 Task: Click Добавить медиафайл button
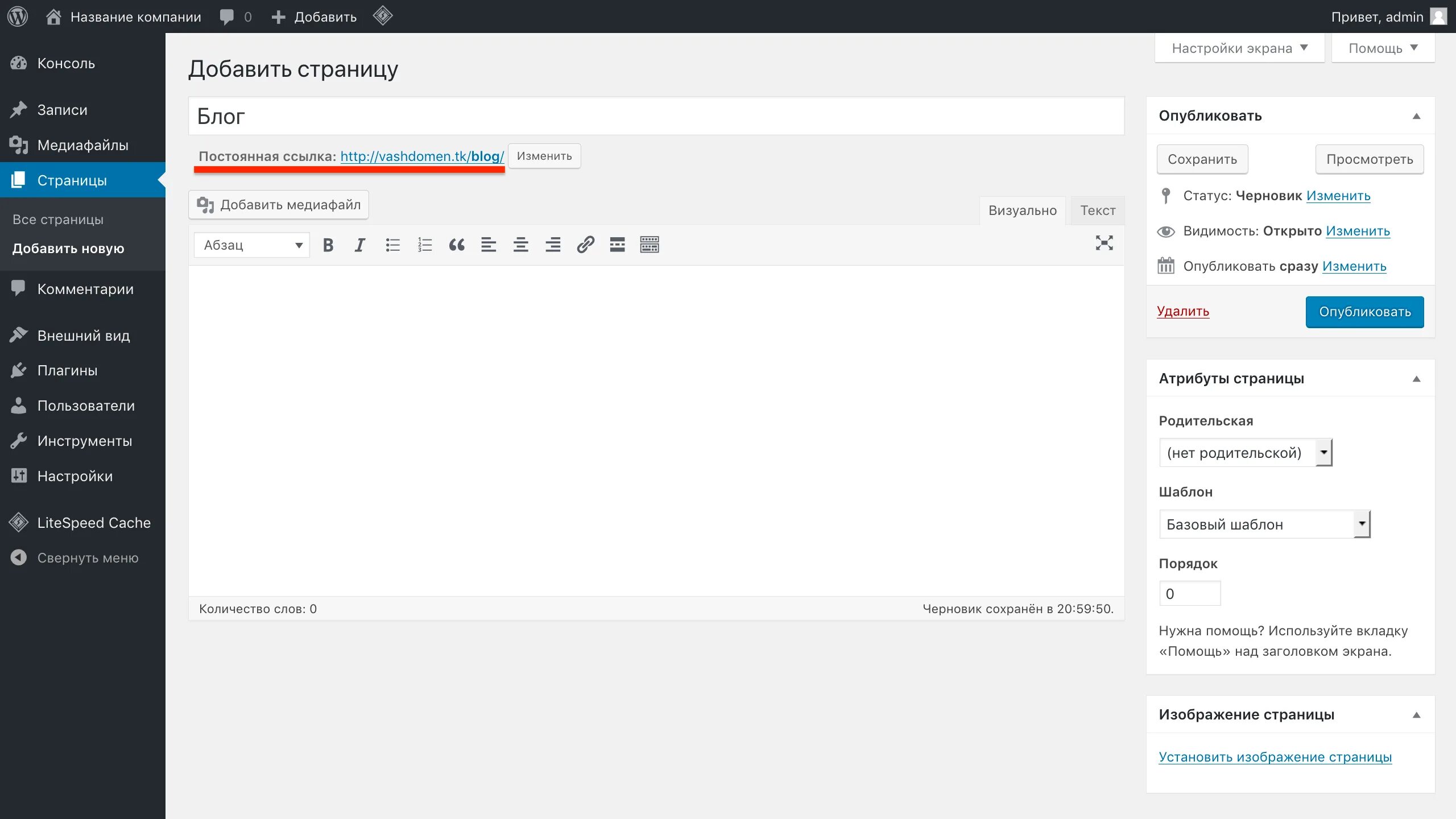[x=279, y=205]
